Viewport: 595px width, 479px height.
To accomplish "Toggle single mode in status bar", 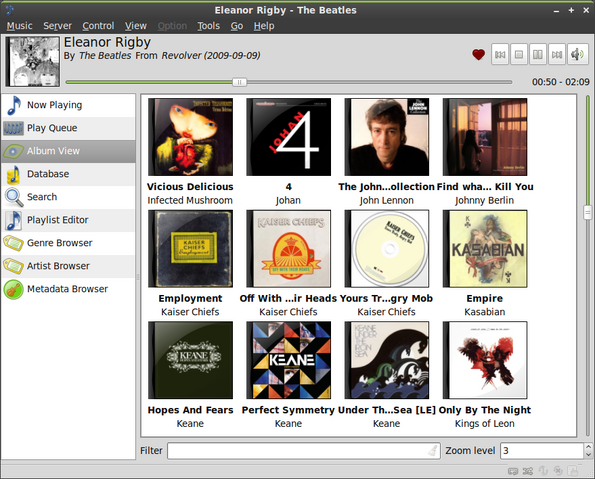I will coord(543,471).
